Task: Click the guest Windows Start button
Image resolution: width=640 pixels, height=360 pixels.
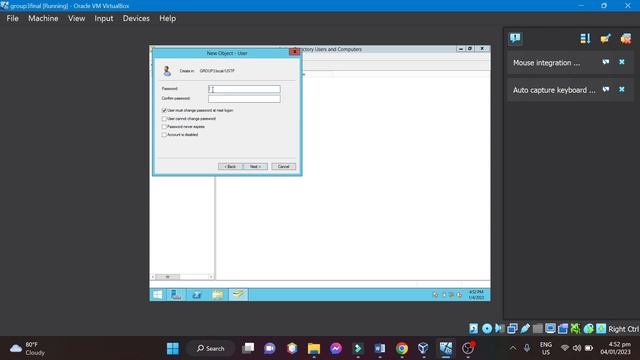Action: (x=158, y=294)
